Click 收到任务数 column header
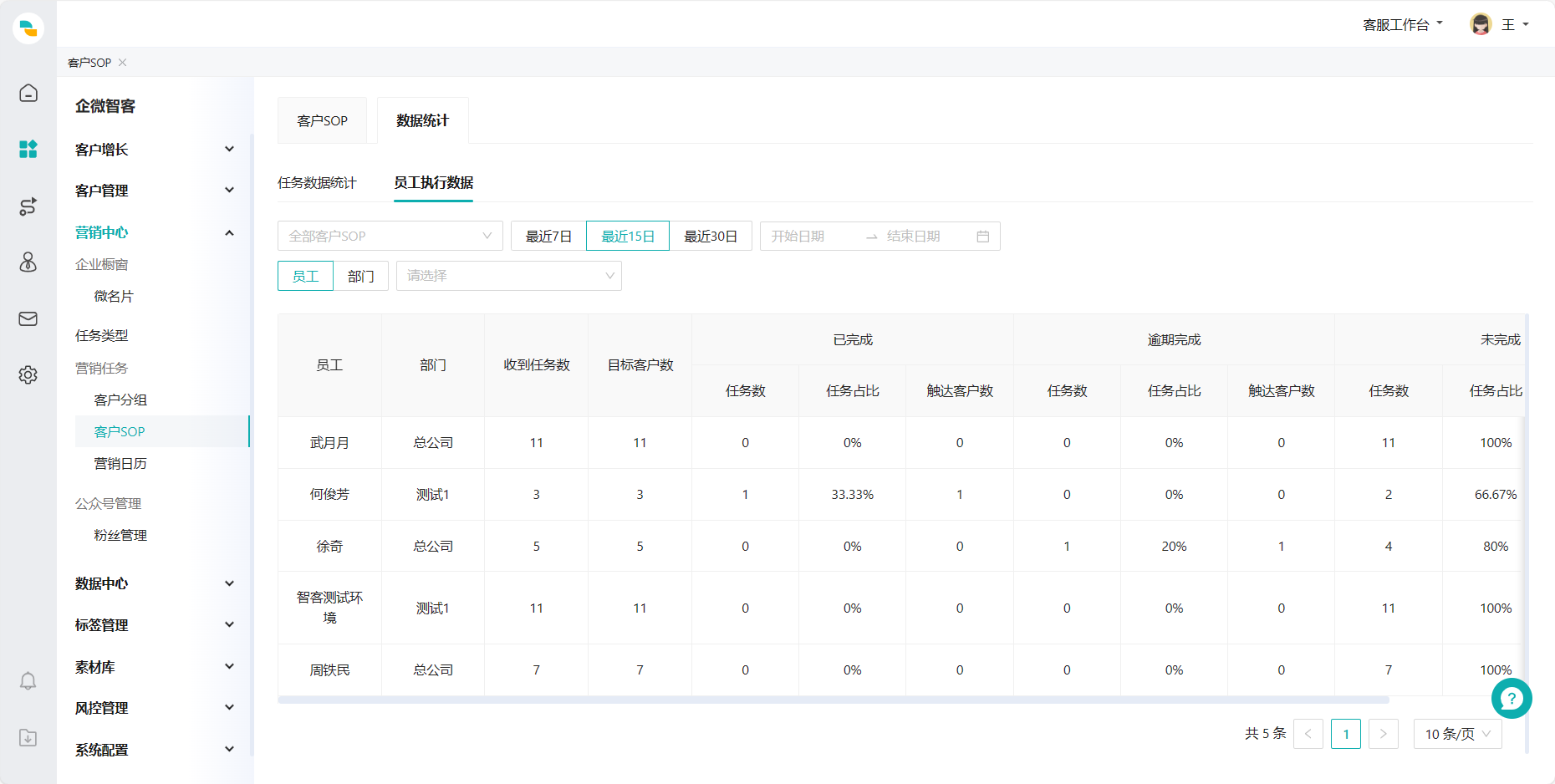This screenshot has height=784, width=1555. click(537, 365)
